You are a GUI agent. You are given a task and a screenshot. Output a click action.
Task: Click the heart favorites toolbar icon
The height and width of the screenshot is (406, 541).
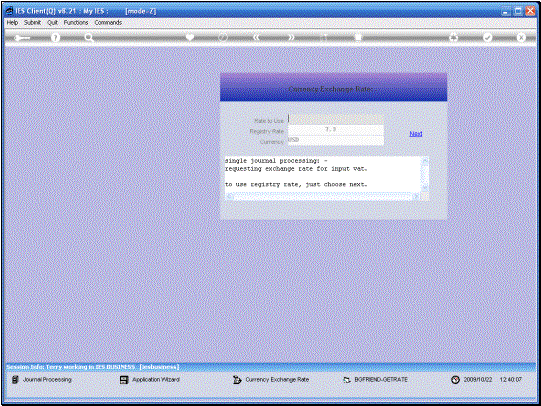click(189, 37)
